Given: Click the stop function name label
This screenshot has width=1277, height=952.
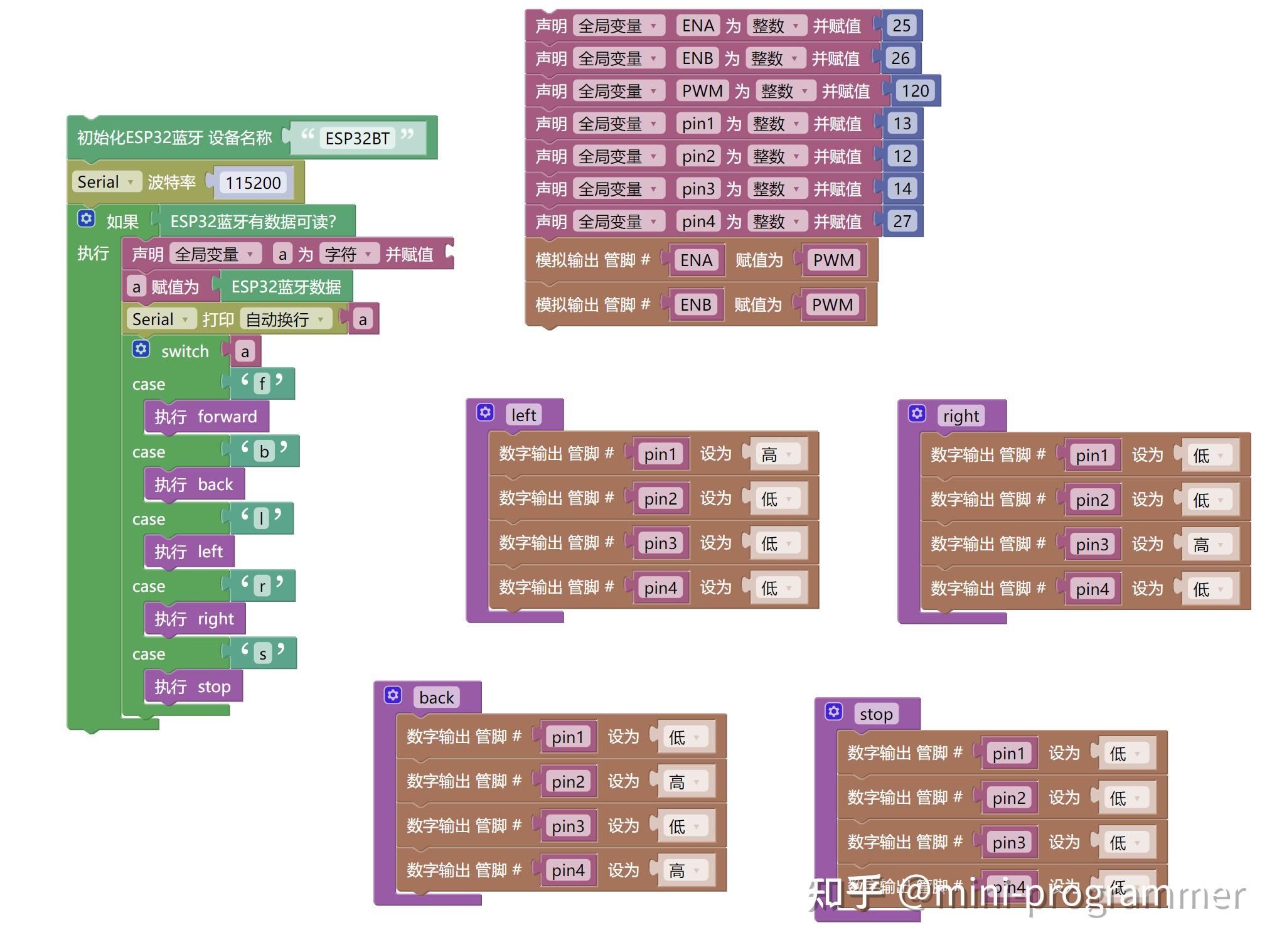Looking at the screenshot, I should [876, 714].
